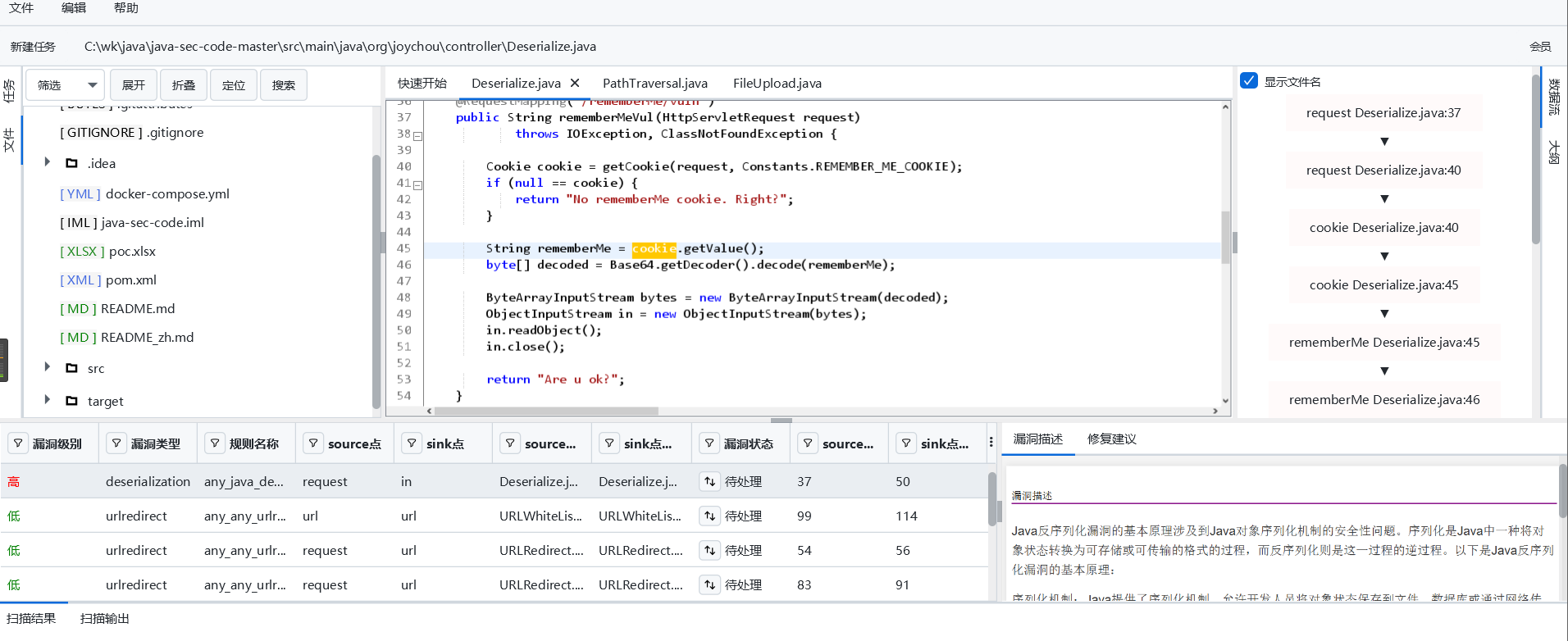Collapse code fold at line 41
Viewport: 1568px width, 641px height.
coord(418,185)
